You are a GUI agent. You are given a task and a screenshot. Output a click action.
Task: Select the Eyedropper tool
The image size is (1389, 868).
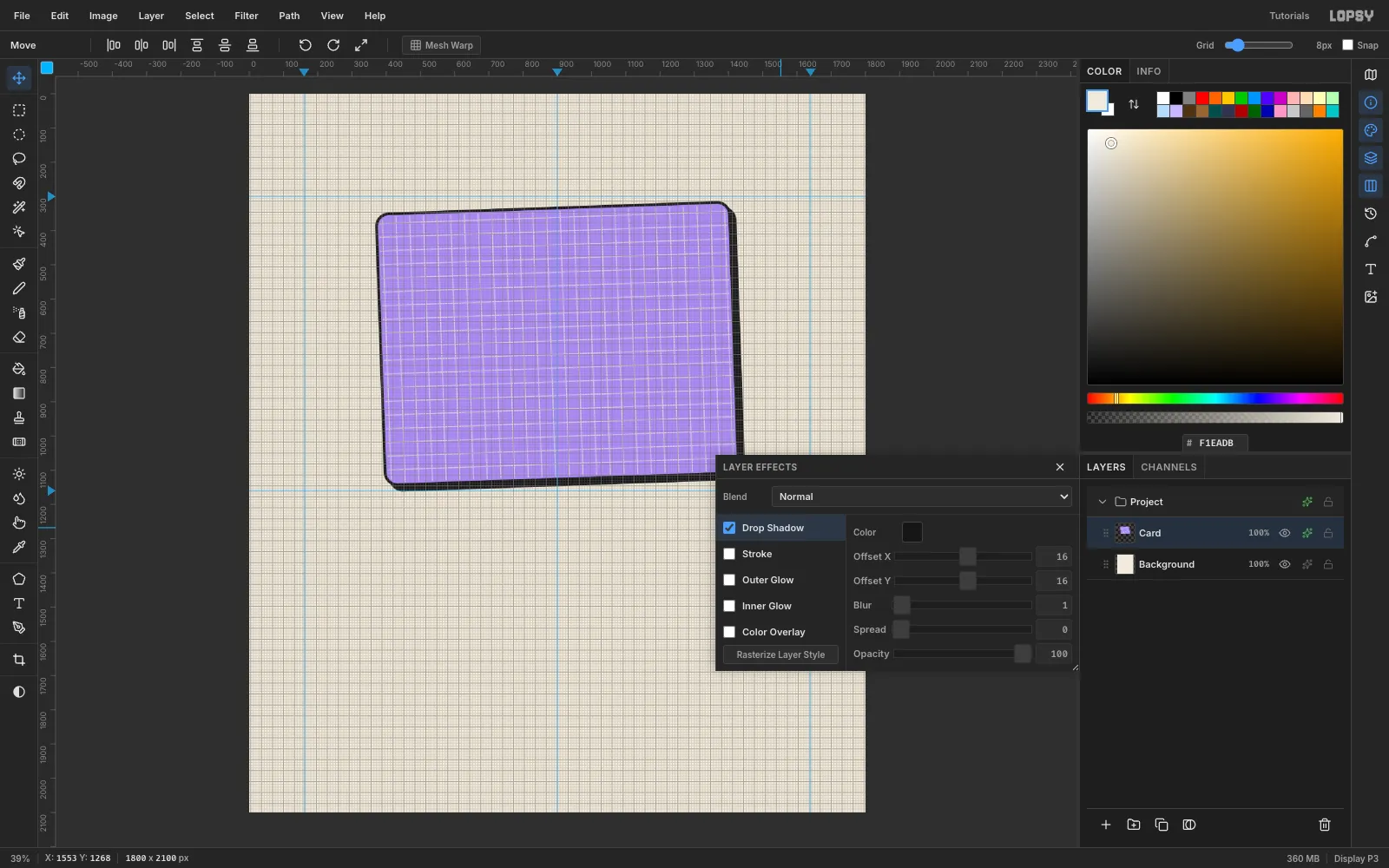click(x=19, y=547)
